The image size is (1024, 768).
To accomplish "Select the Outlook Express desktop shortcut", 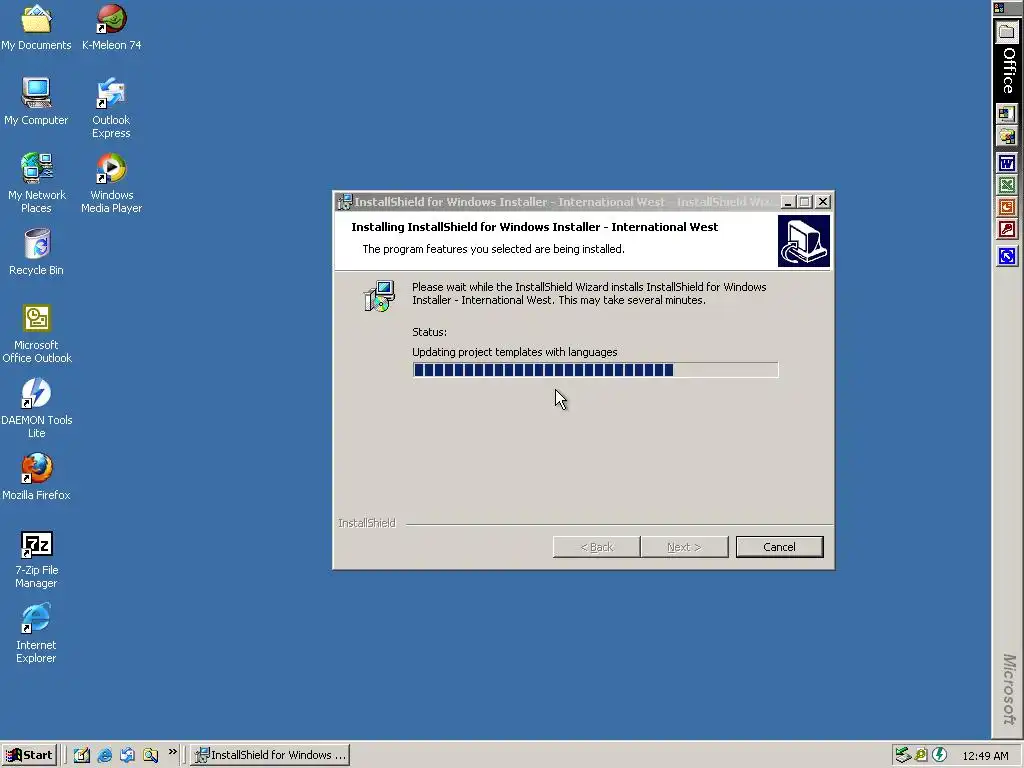I will (111, 108).
